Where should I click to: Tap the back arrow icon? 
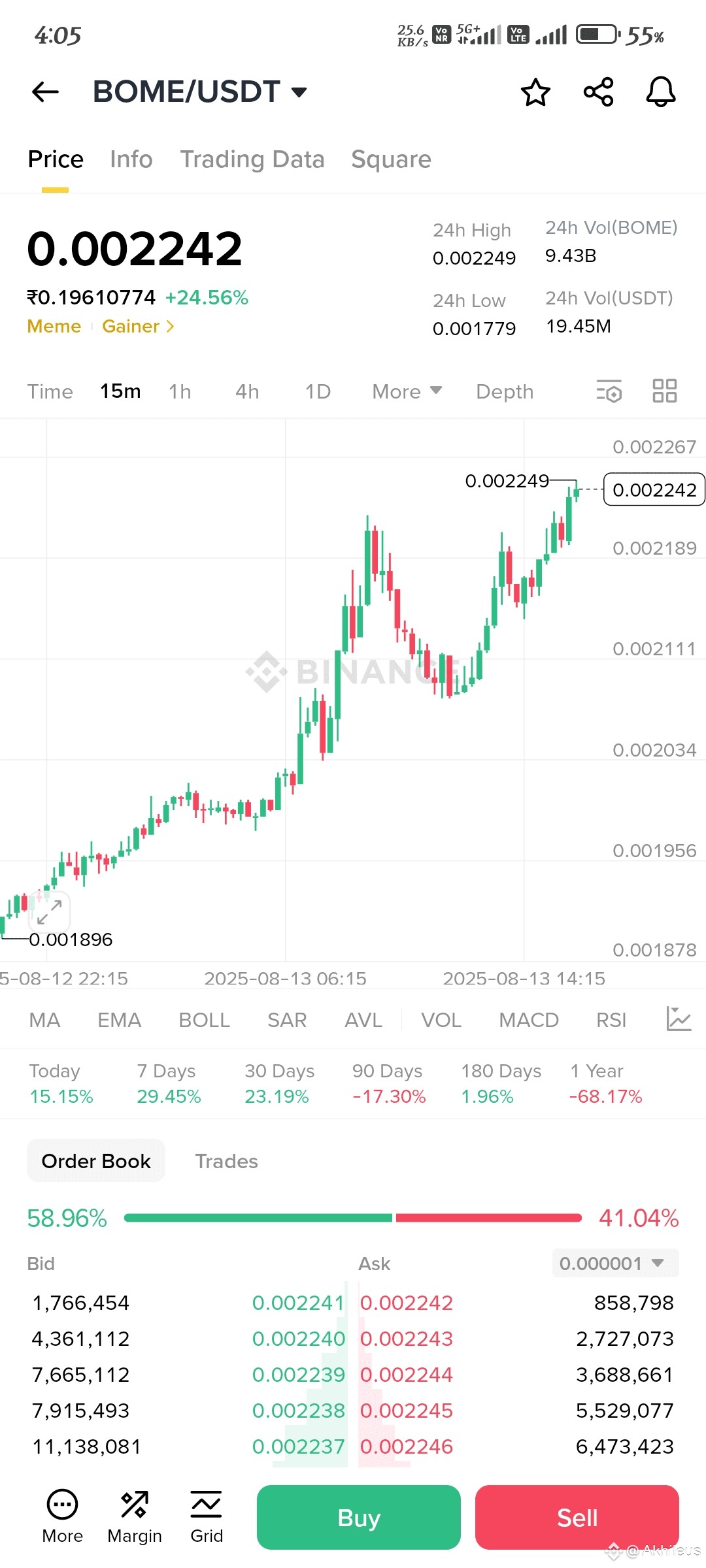45,91
